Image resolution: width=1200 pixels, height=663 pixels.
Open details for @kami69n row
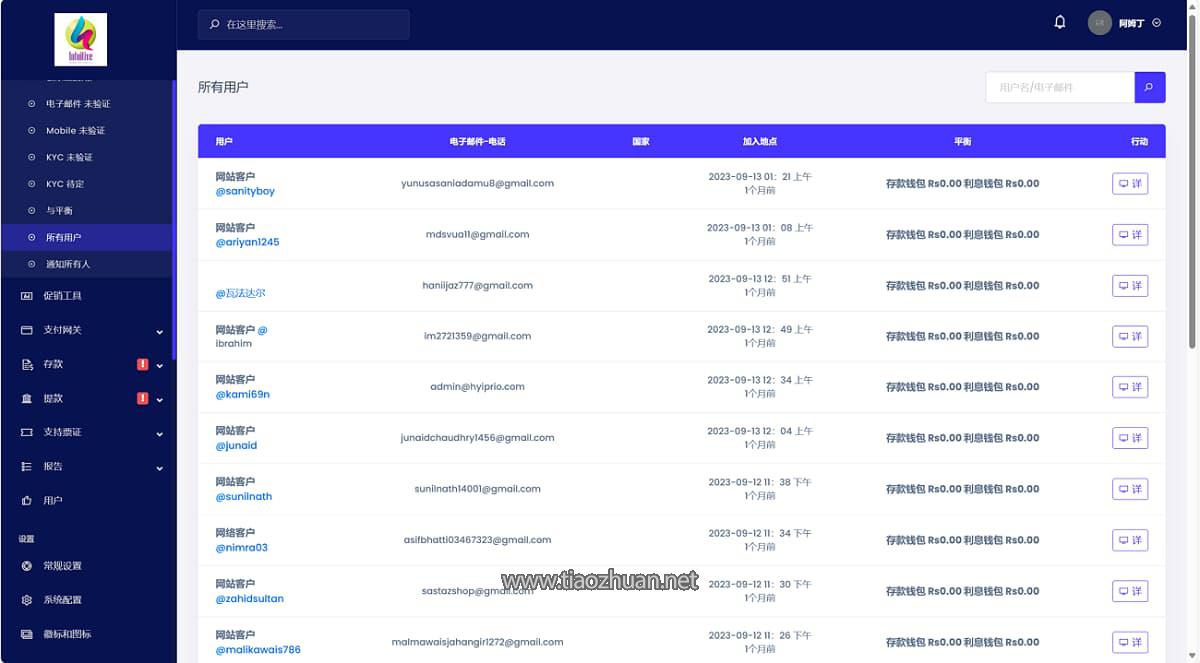[1130, 387]
